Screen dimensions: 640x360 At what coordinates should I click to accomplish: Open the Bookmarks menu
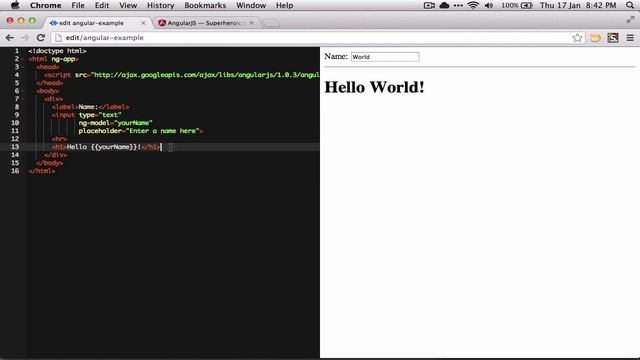(x=205, y=5)
